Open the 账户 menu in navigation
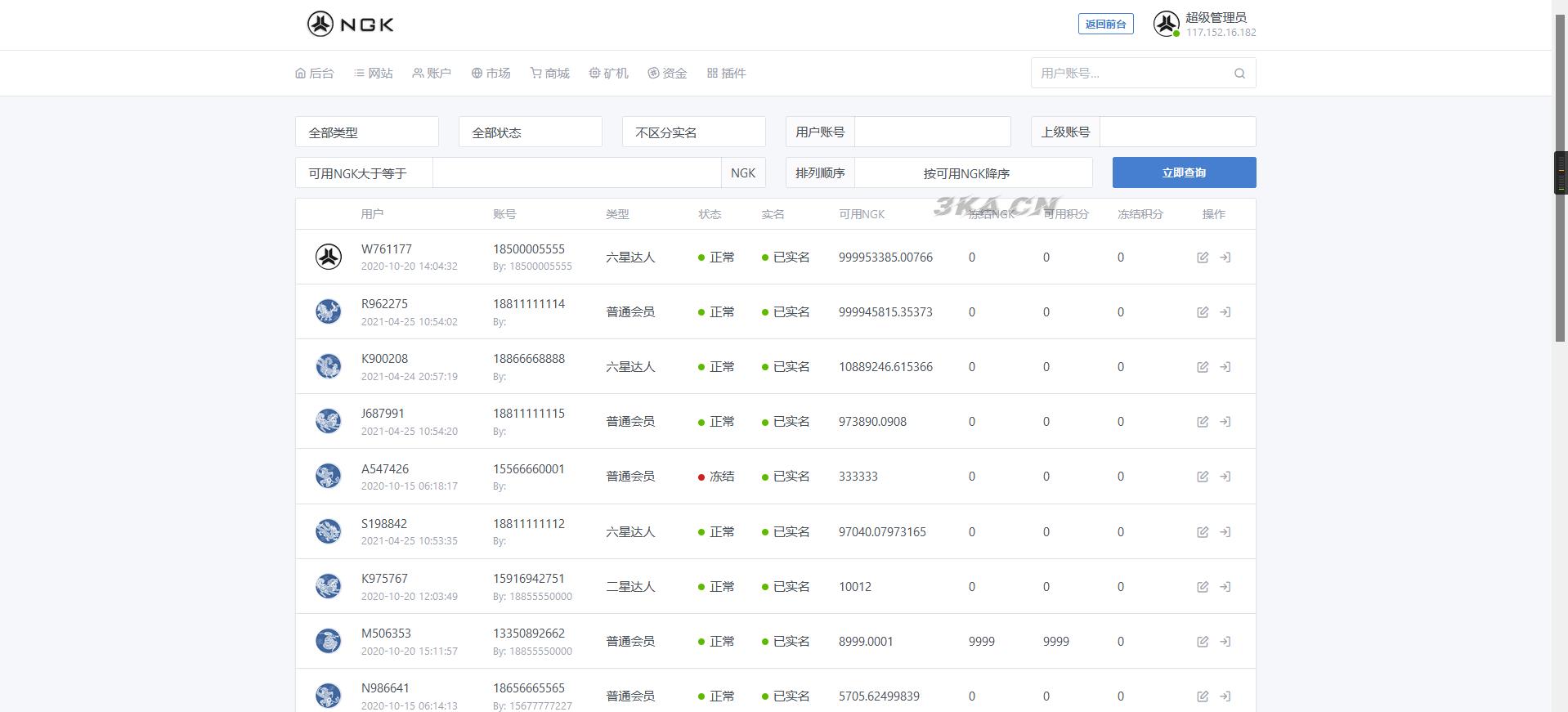The height and width of the screenshot is (712, 1568). [432, 74]
